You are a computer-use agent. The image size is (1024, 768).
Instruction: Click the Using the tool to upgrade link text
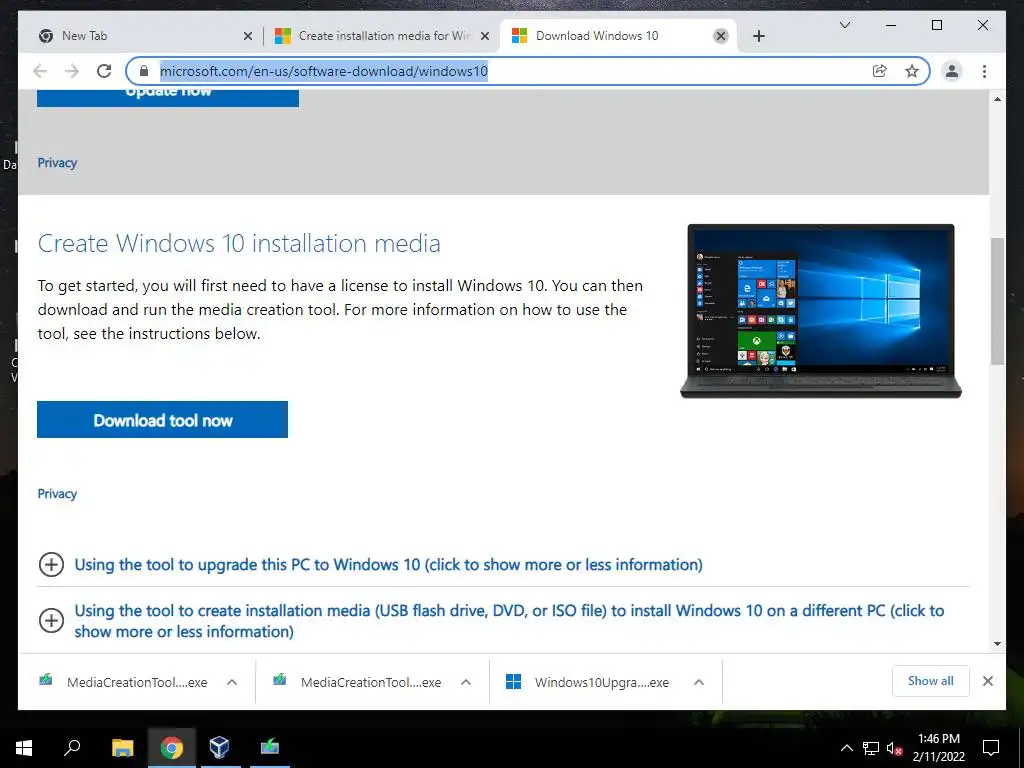coord(388,564)
